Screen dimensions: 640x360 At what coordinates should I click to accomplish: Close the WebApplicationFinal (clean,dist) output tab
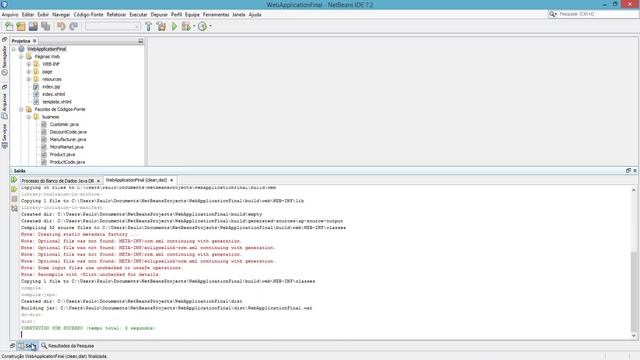(x=171, y=180)
